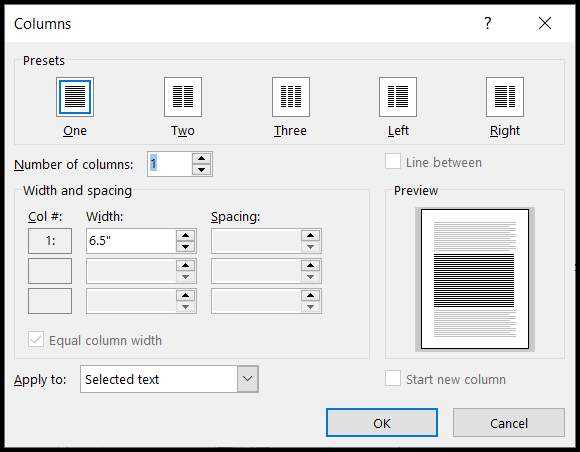Click the column 1 Width field showing 6.5"
Viewport: 580px width, 452px height.
pyautogui.click(x=131, y=241)
